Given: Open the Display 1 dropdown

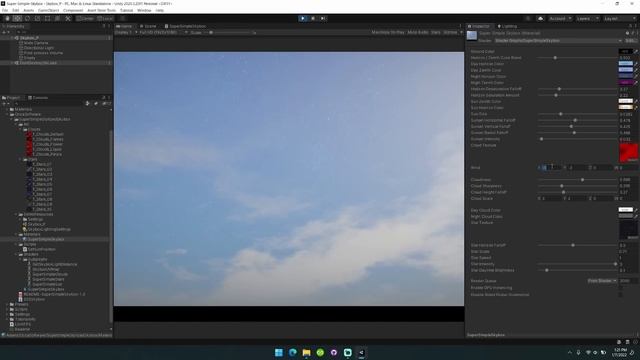Looking at the screenshot, I should coord(126,32).
